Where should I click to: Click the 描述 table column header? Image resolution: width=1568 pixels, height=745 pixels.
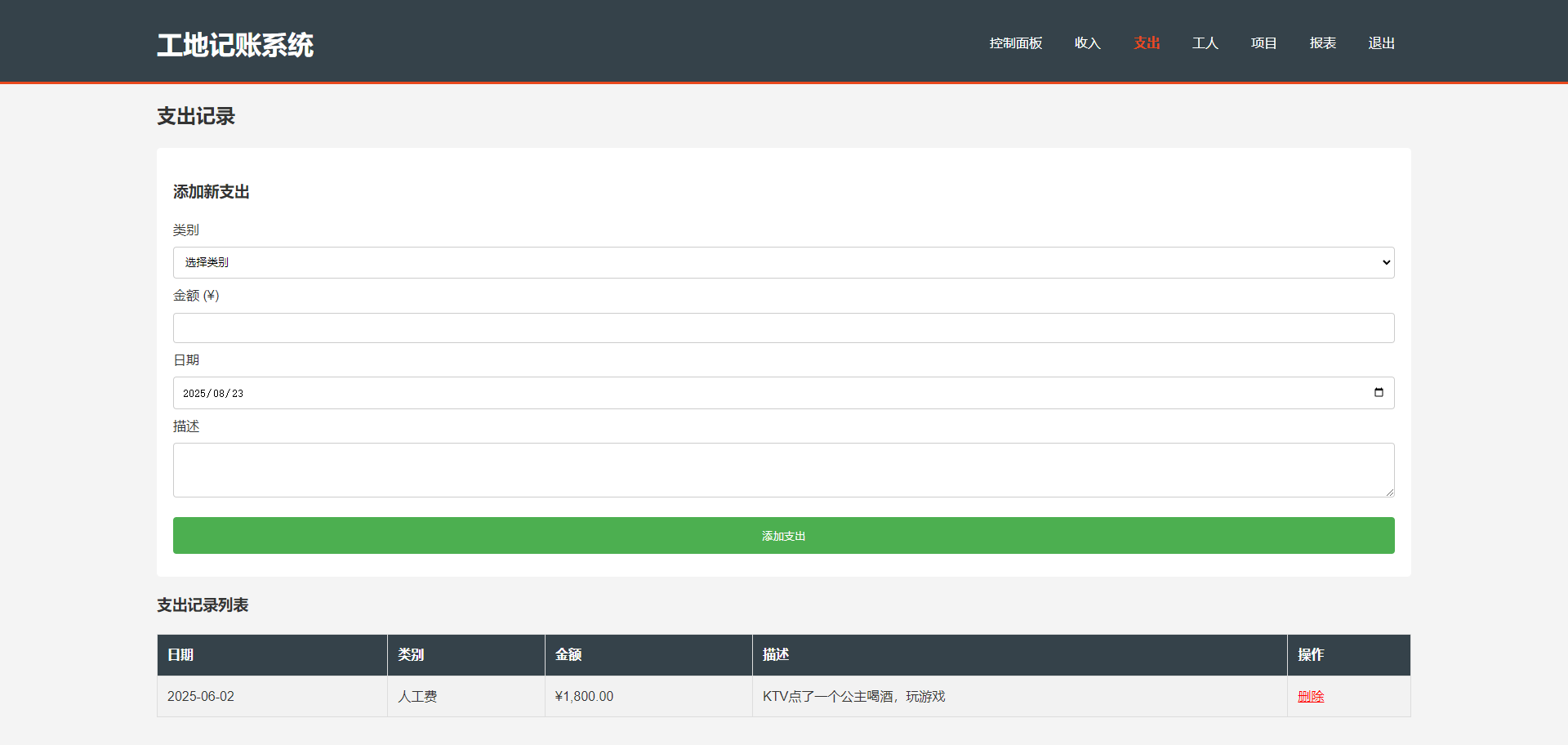pyautogui.click(x=1020, y=655)
